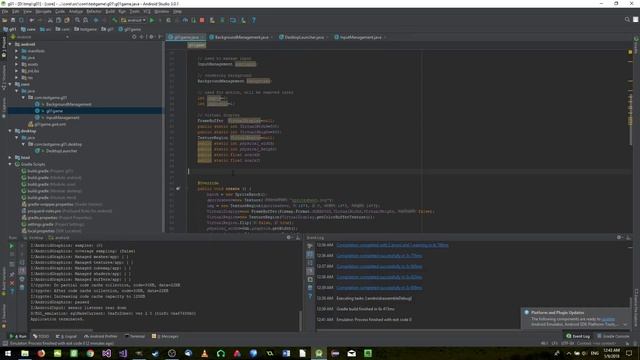
Task: Switch to DesktopLauncher.java tab
Action: point(303,37)
